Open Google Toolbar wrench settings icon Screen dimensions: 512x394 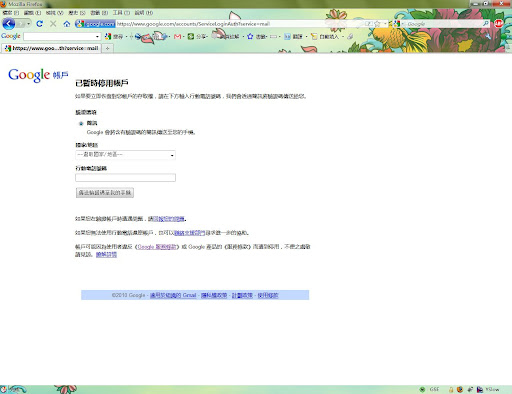488,35
